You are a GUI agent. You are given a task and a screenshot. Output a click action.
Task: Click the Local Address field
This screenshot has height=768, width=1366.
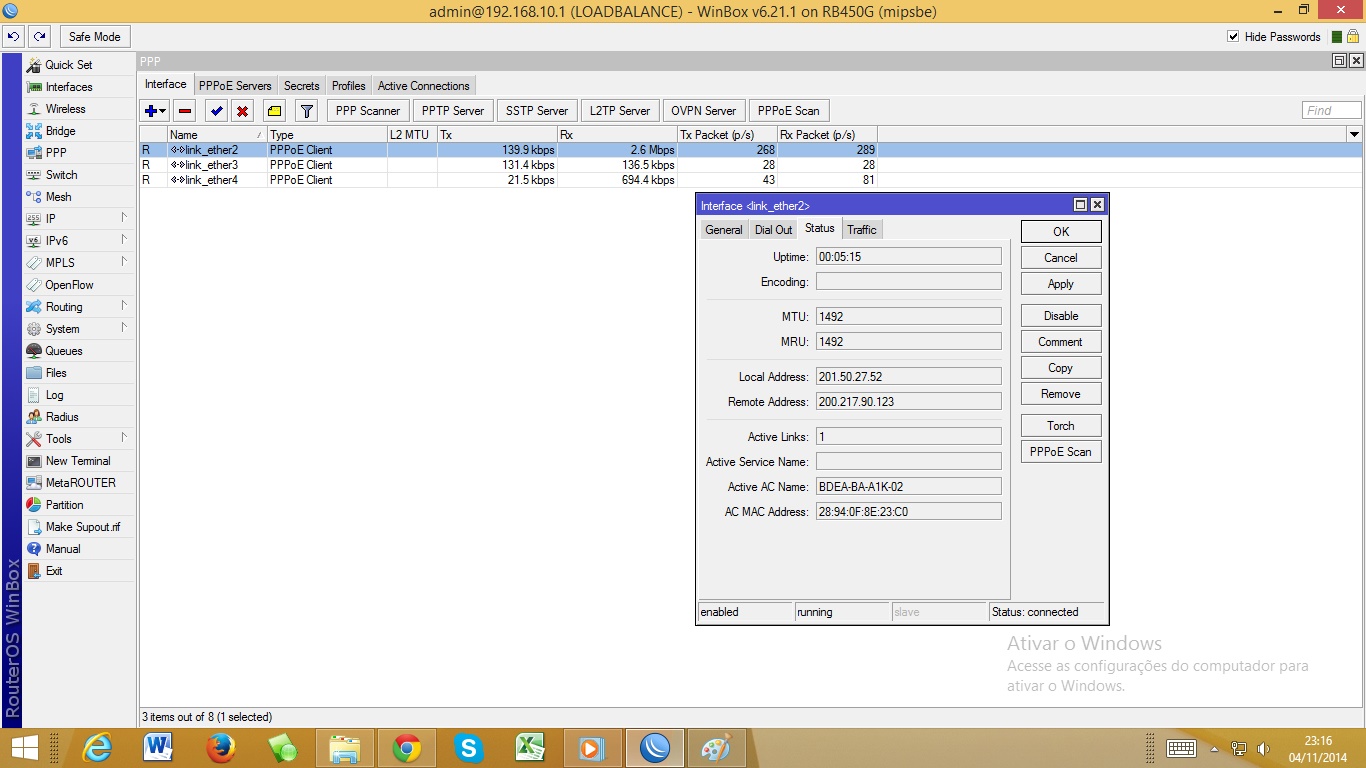click(x=908, y=377)
